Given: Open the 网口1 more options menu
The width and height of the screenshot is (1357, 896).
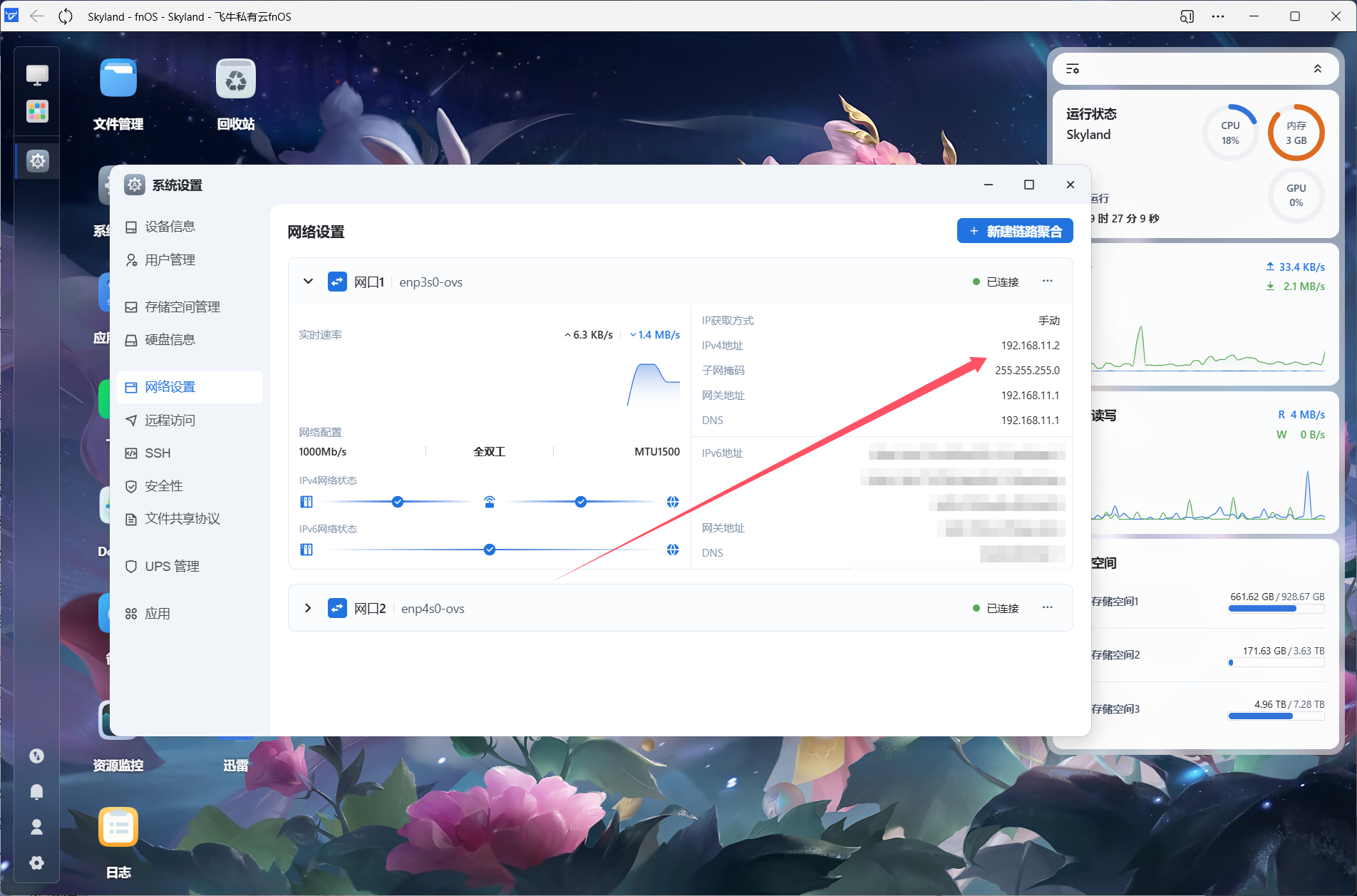Looking at the screenshot, I should [1047, 282].
